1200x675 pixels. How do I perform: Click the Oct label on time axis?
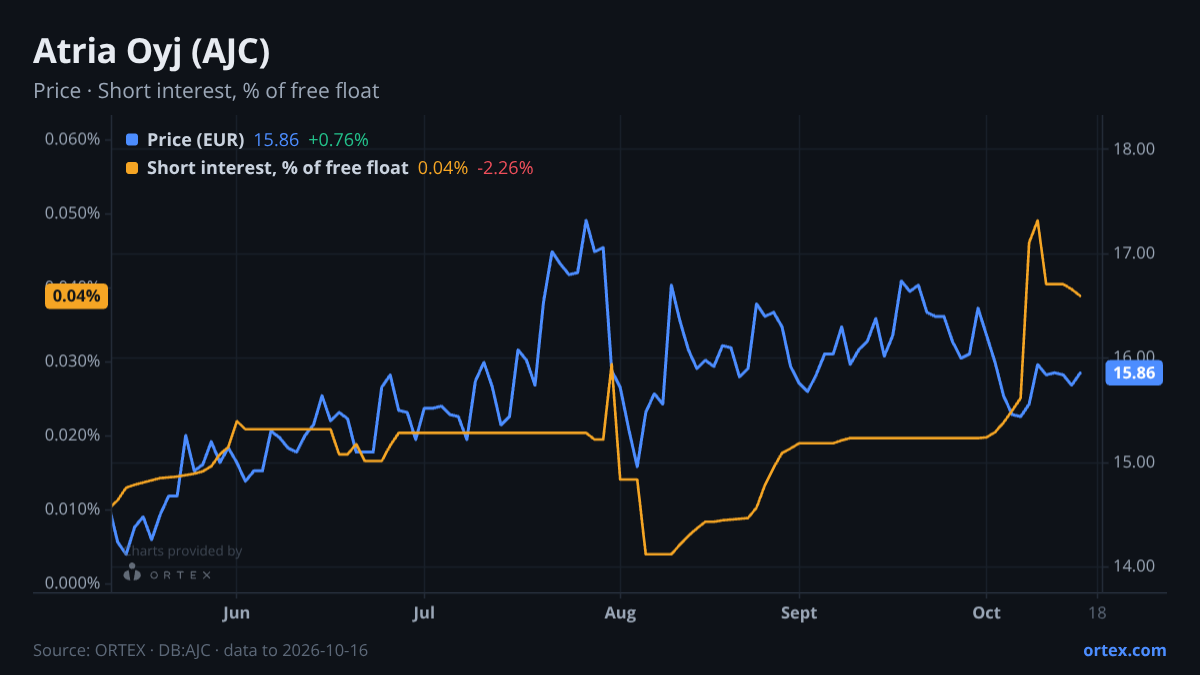[x=986, y=613]
